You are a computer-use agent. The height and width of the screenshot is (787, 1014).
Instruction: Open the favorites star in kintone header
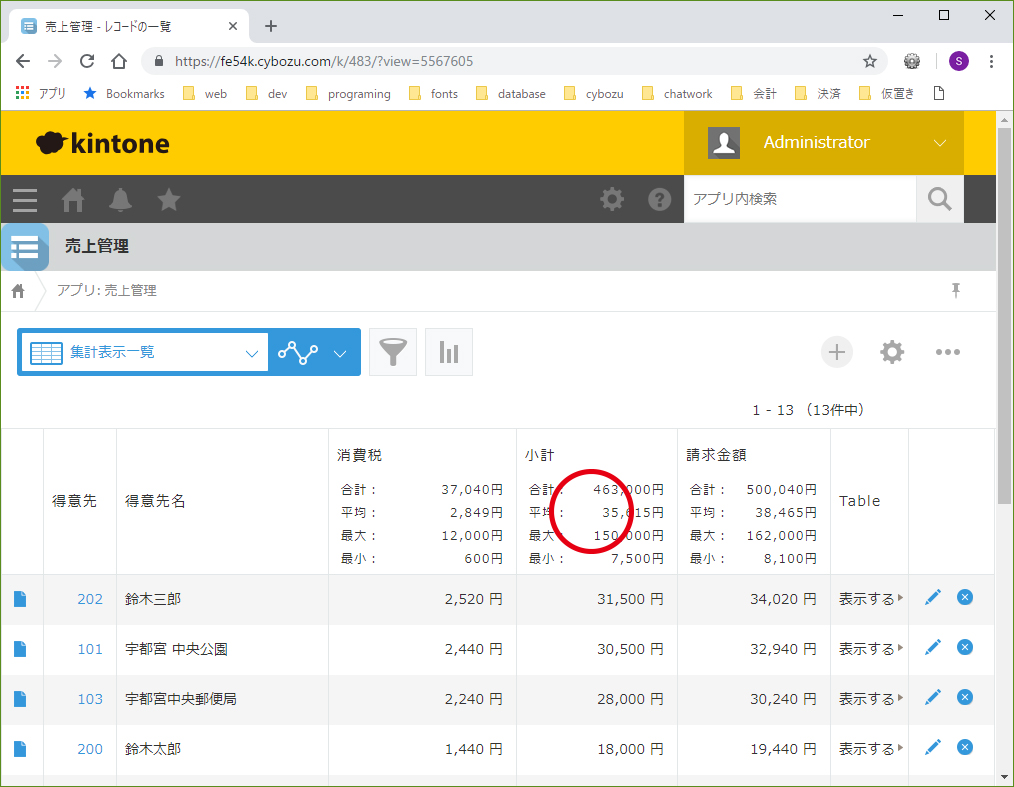point(169,200)
